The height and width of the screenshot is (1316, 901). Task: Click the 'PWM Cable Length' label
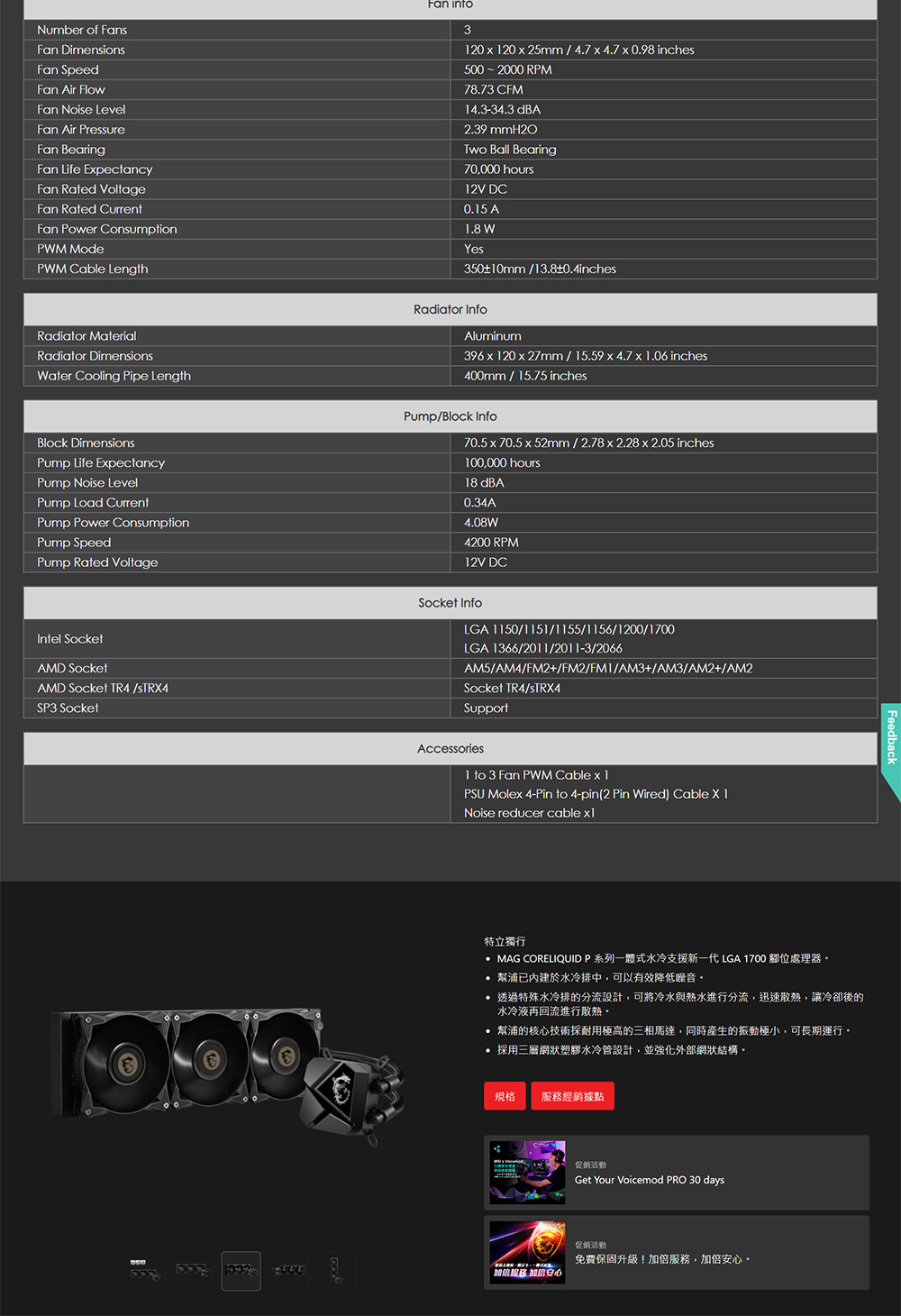pyautogui.click(x=93, y=269)
